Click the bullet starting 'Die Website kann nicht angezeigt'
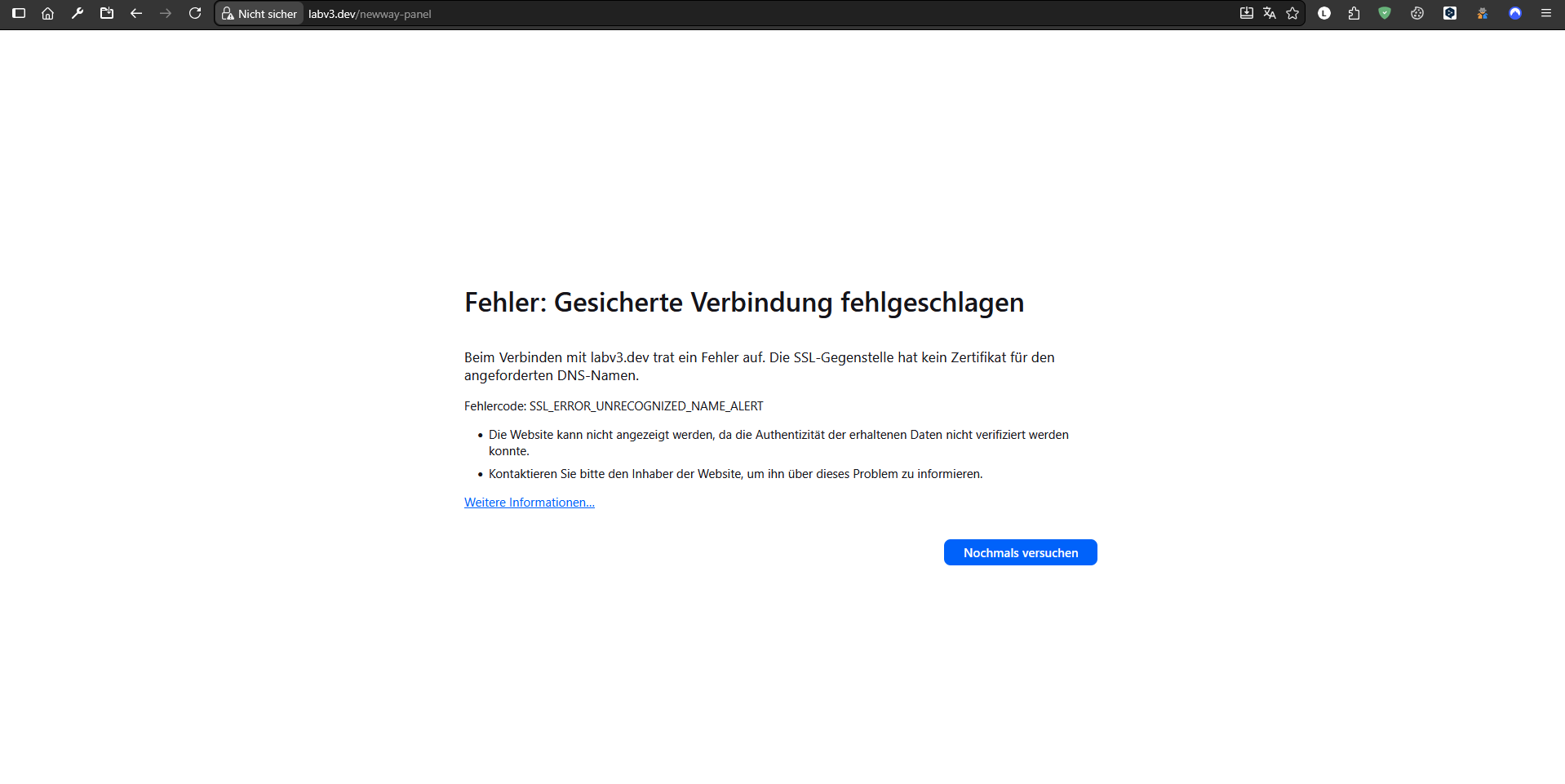1565x784 pixels. coord(778,443)
